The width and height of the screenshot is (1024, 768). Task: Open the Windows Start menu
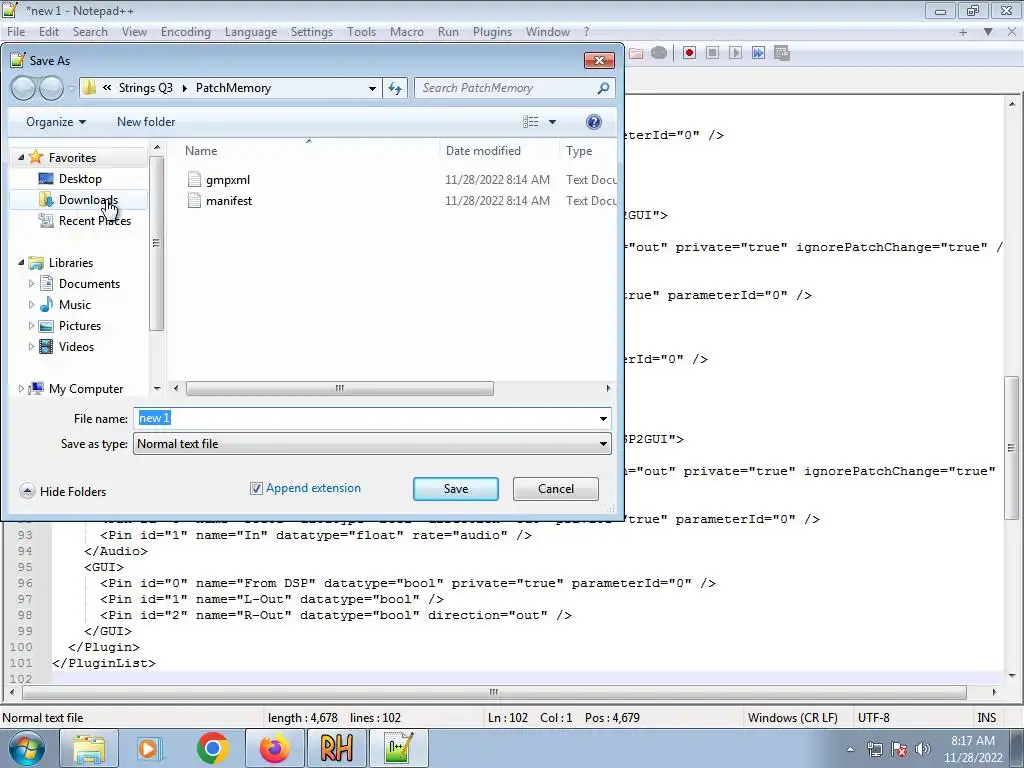point(25,748)
